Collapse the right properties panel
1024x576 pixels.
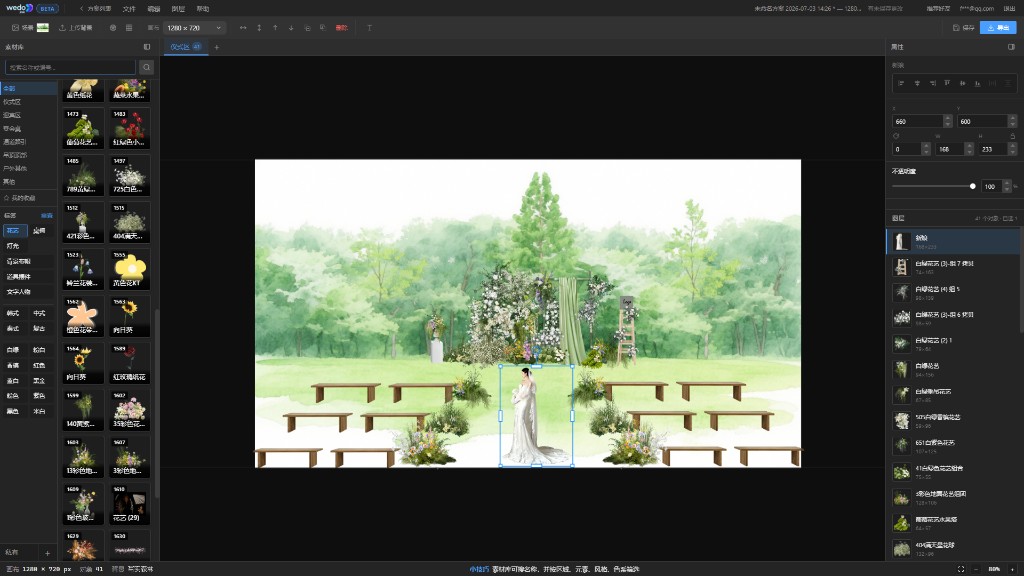[1011, 47]
